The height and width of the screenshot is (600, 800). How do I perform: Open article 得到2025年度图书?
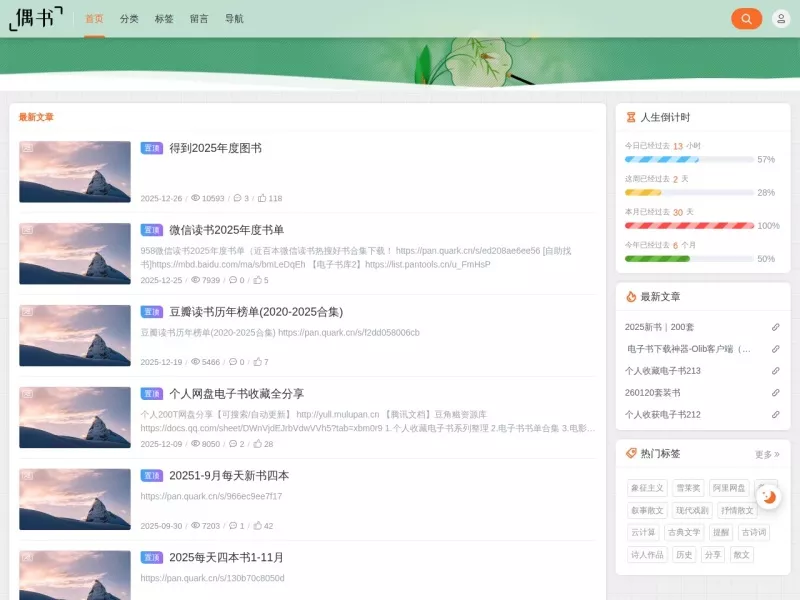tap(215, 148)
